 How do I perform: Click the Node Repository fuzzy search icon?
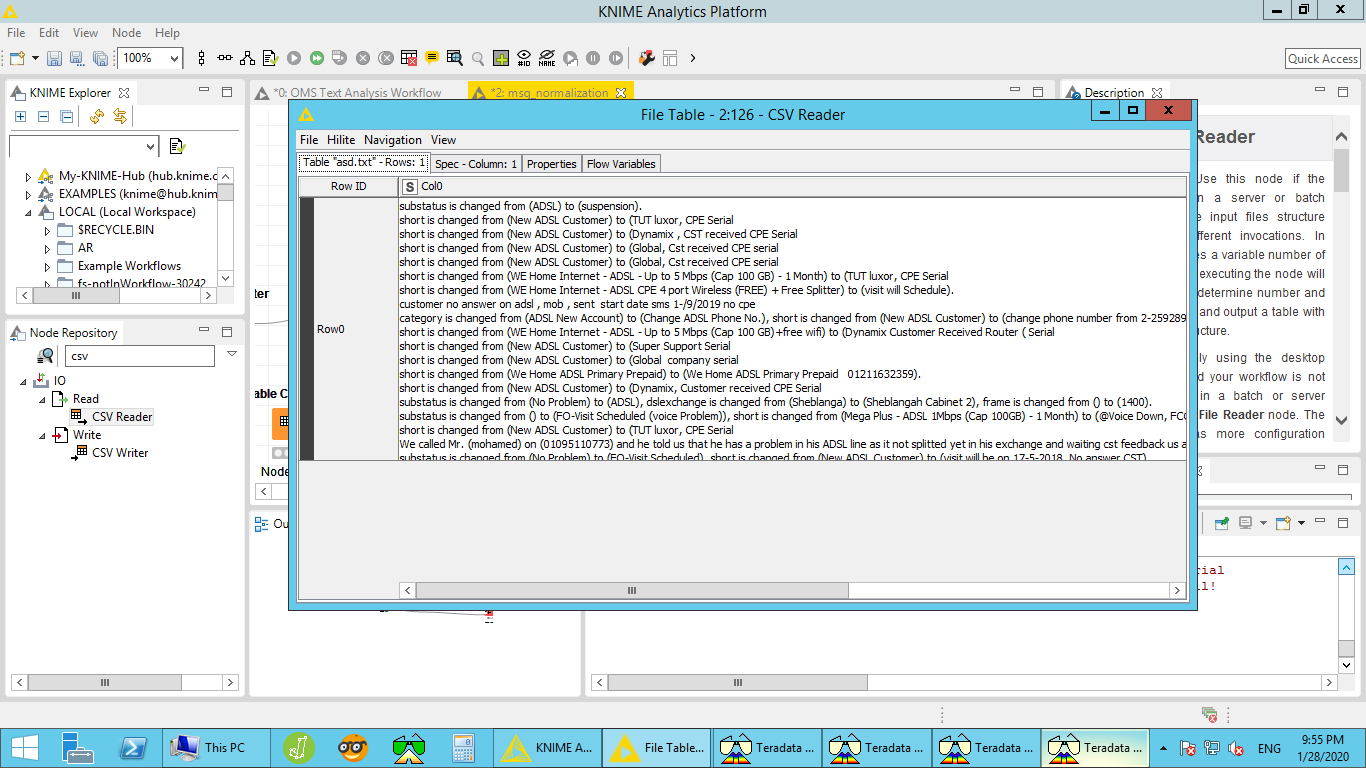pos(46,355)
